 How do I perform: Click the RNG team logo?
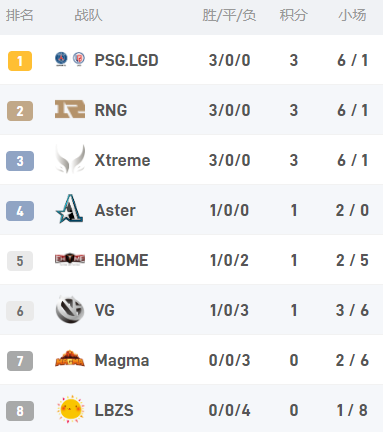pos(70,109)
